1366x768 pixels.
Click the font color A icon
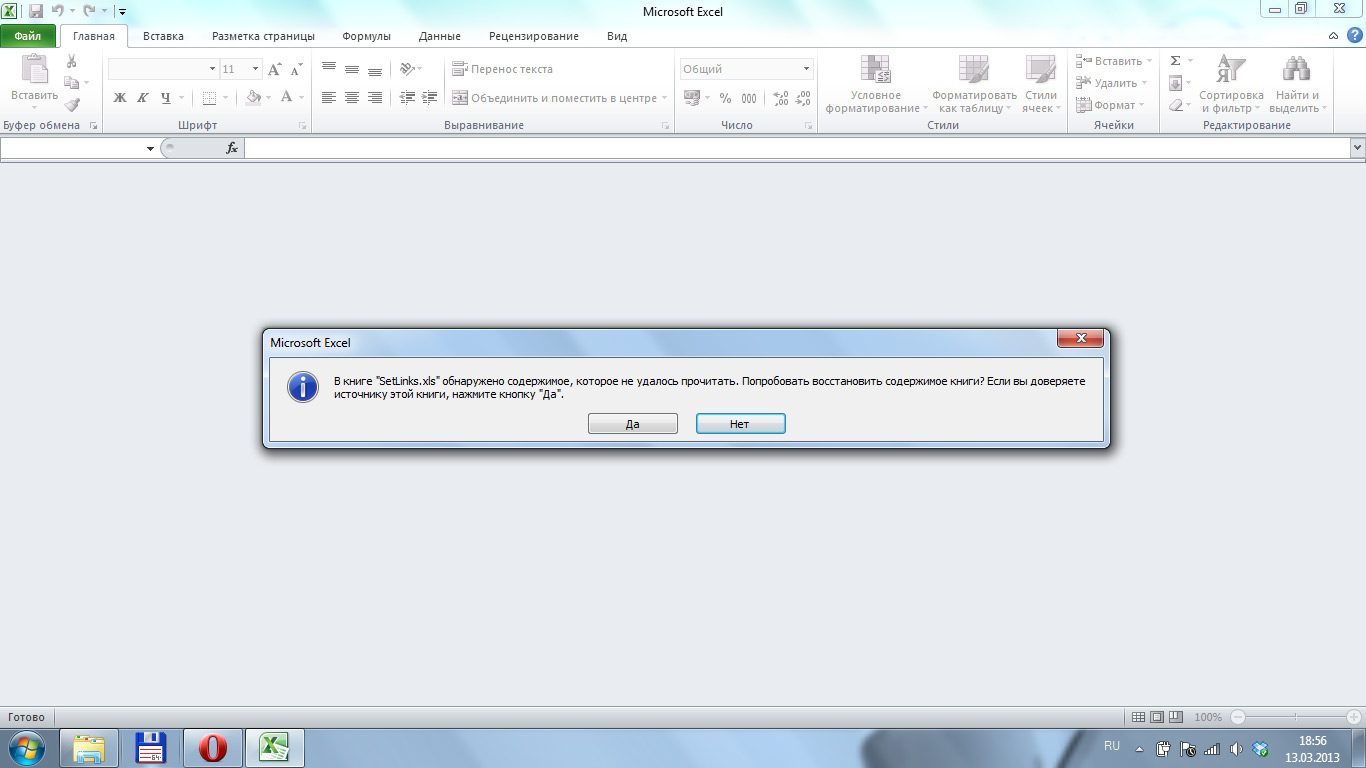coord(287,98)
